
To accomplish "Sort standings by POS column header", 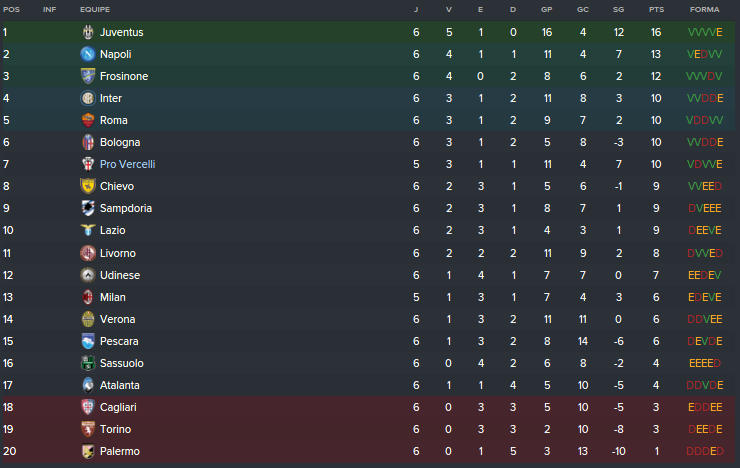I will (x=10, y=9).
